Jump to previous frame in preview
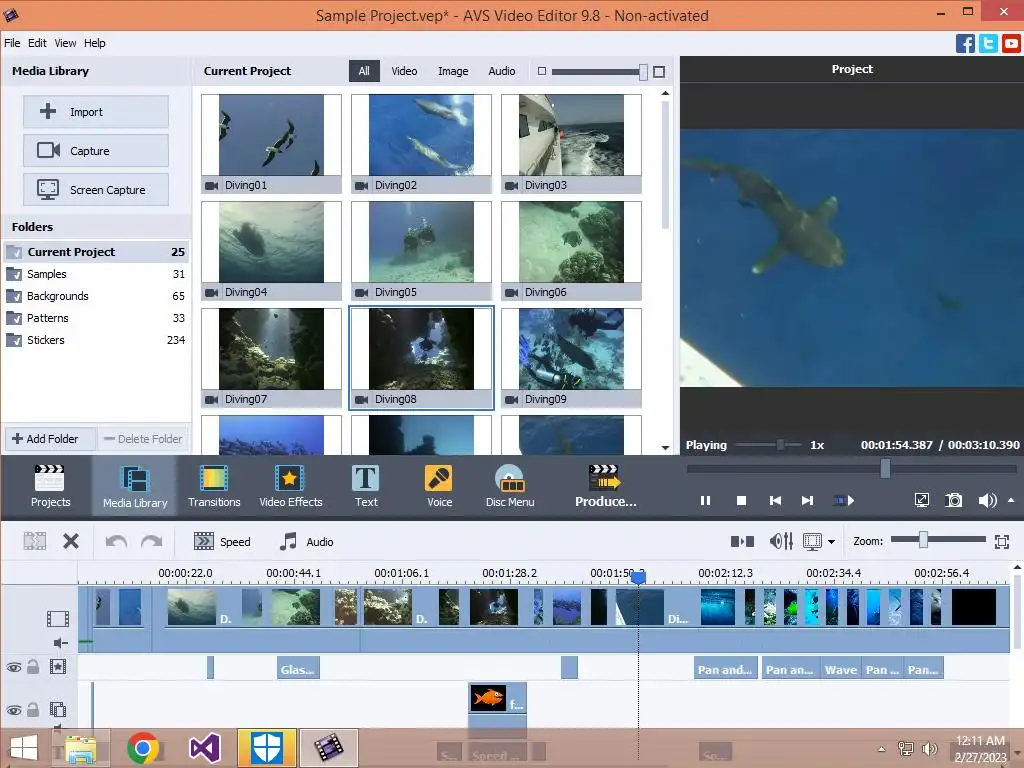1024x768 pixels. point(775,501)
